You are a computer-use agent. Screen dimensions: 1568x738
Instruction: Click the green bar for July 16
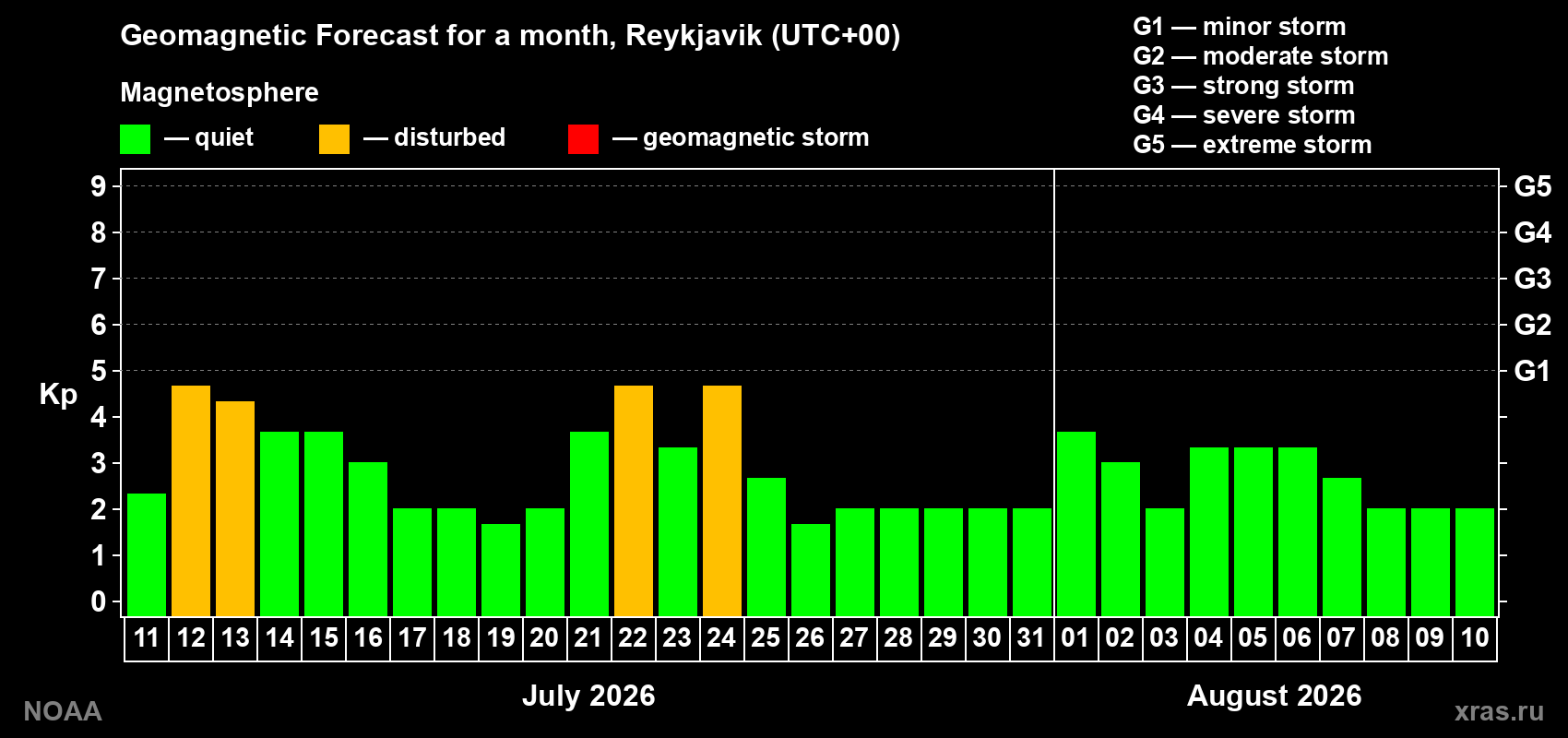(x=368, y=539)
